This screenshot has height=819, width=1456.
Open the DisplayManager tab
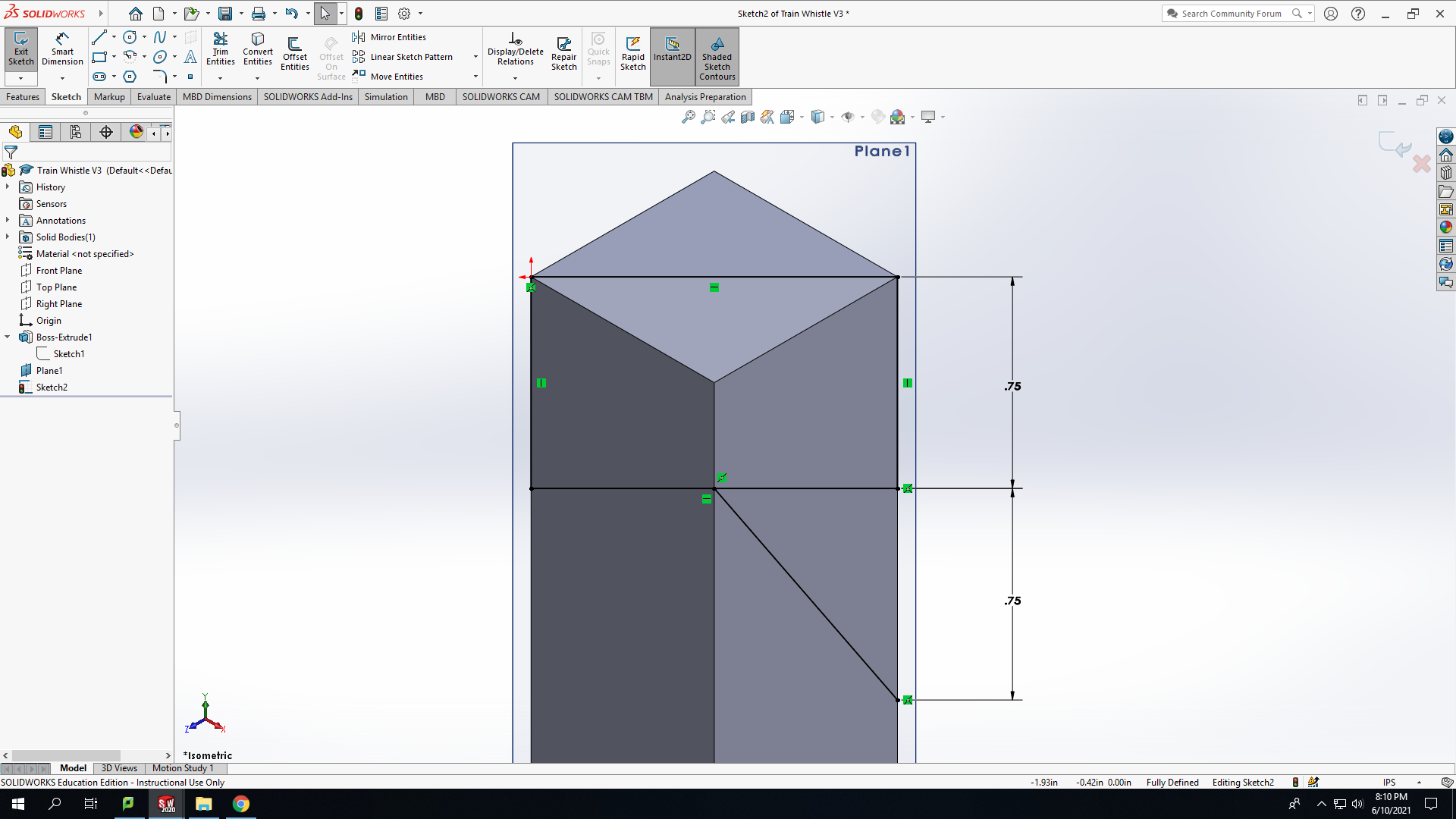pos(136,132)
